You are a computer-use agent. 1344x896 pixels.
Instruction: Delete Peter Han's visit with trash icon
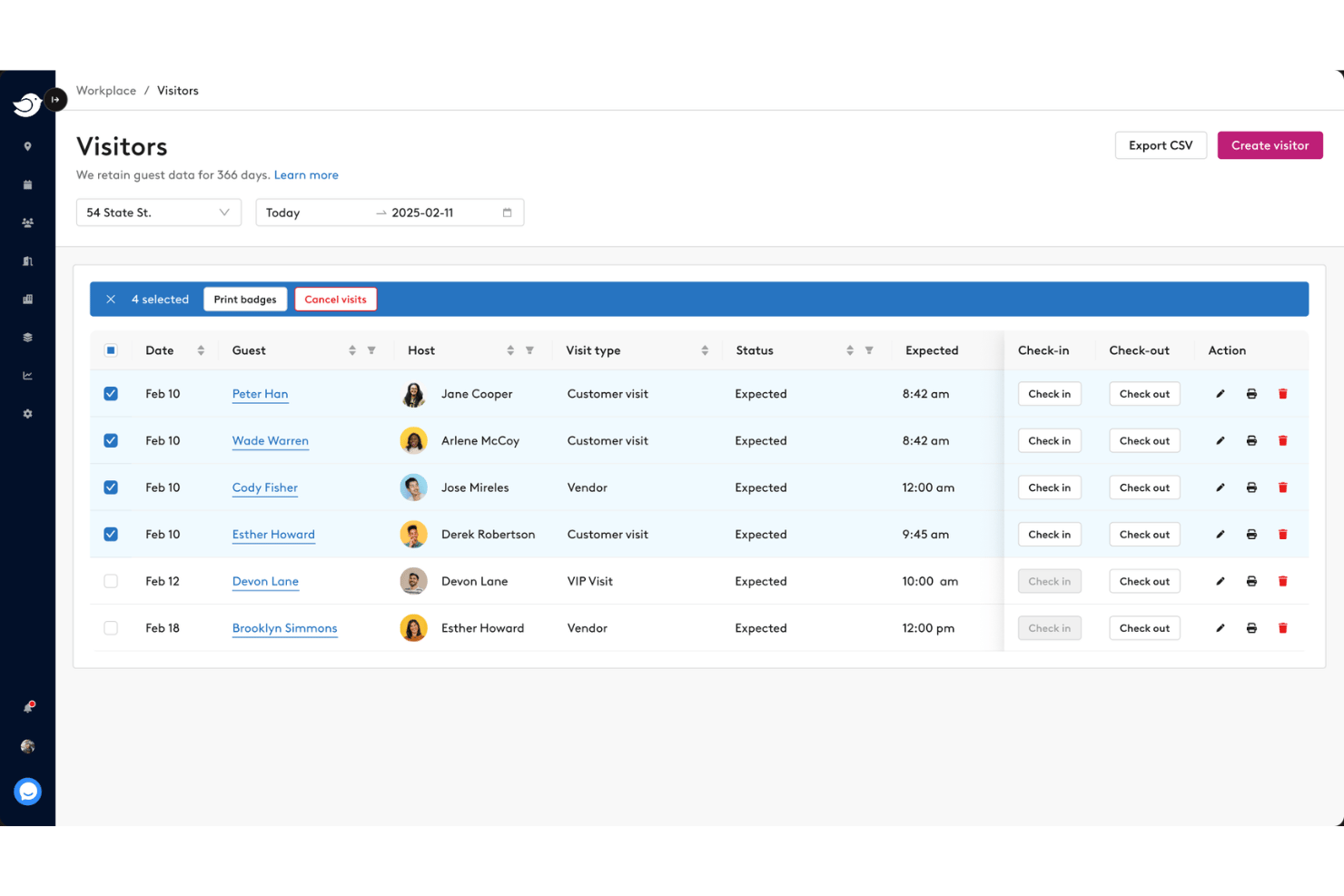pos(1282,394)
